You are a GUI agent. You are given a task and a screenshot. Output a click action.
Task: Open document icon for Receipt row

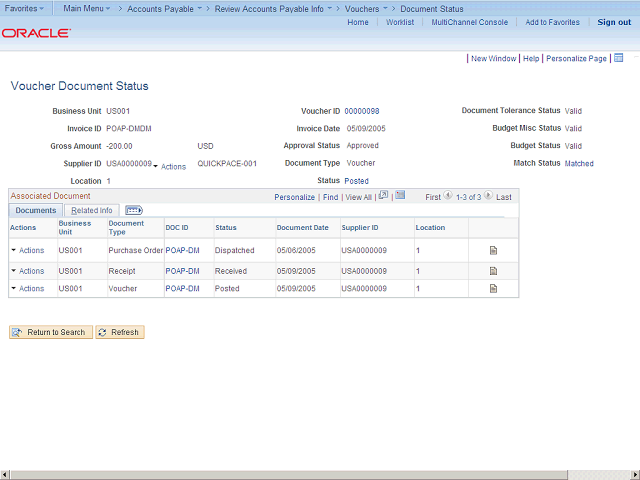493,271
